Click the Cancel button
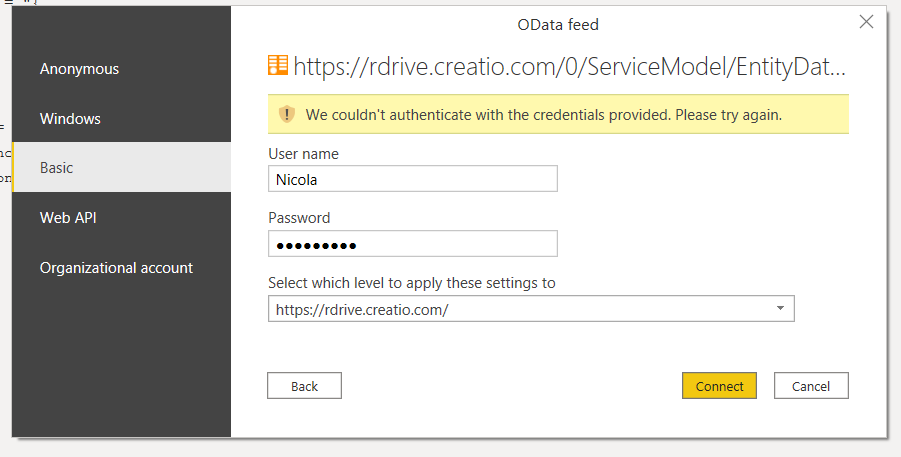Viewport: 901px width, 457px height. 811,386
